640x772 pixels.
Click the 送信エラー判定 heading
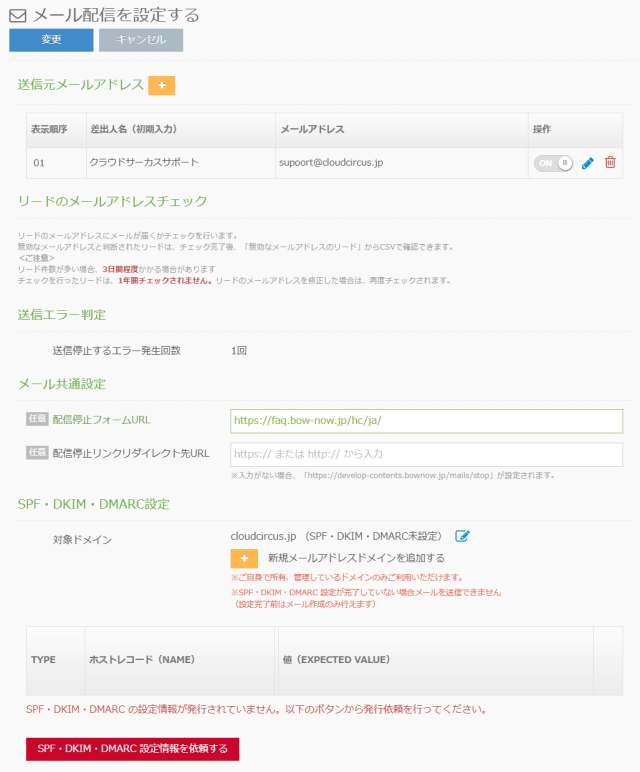(x=62, y=315)
